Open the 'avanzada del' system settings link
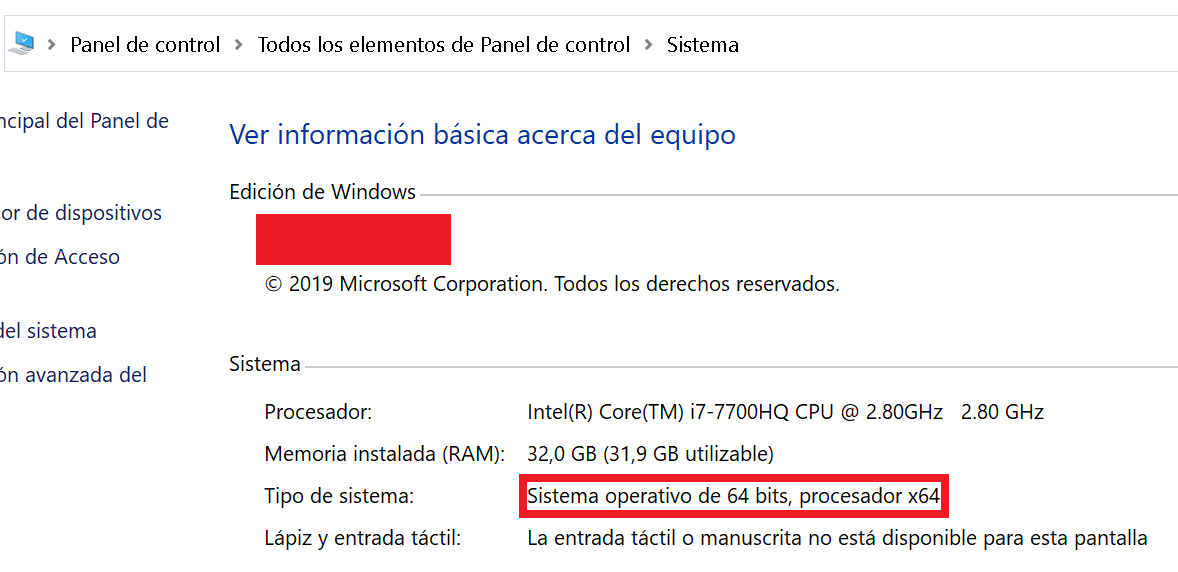Image resolution: width=1178 pixels, height=572 pixels. [x=74, y=375]
